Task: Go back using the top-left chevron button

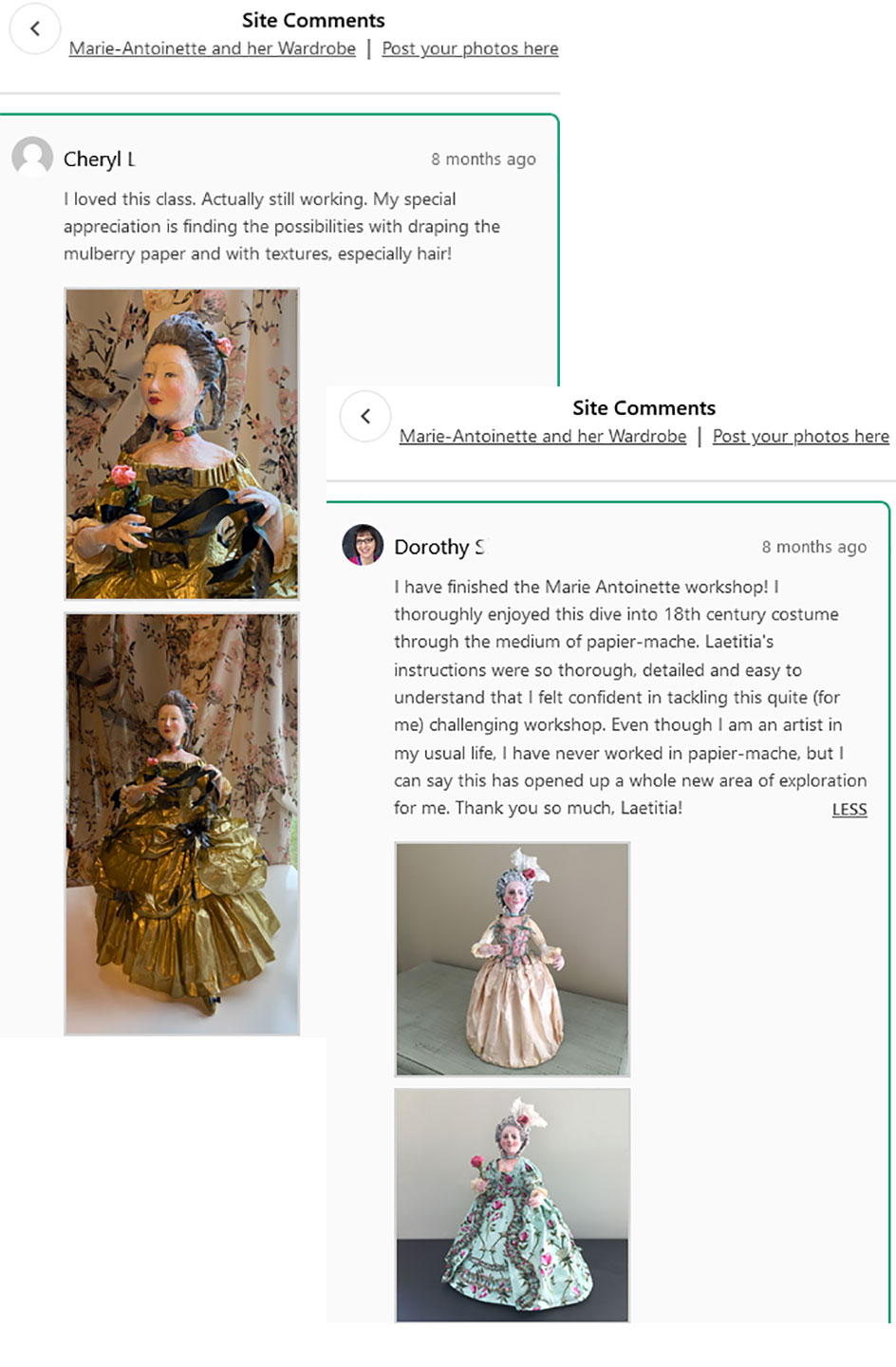Action: point(35,28)
